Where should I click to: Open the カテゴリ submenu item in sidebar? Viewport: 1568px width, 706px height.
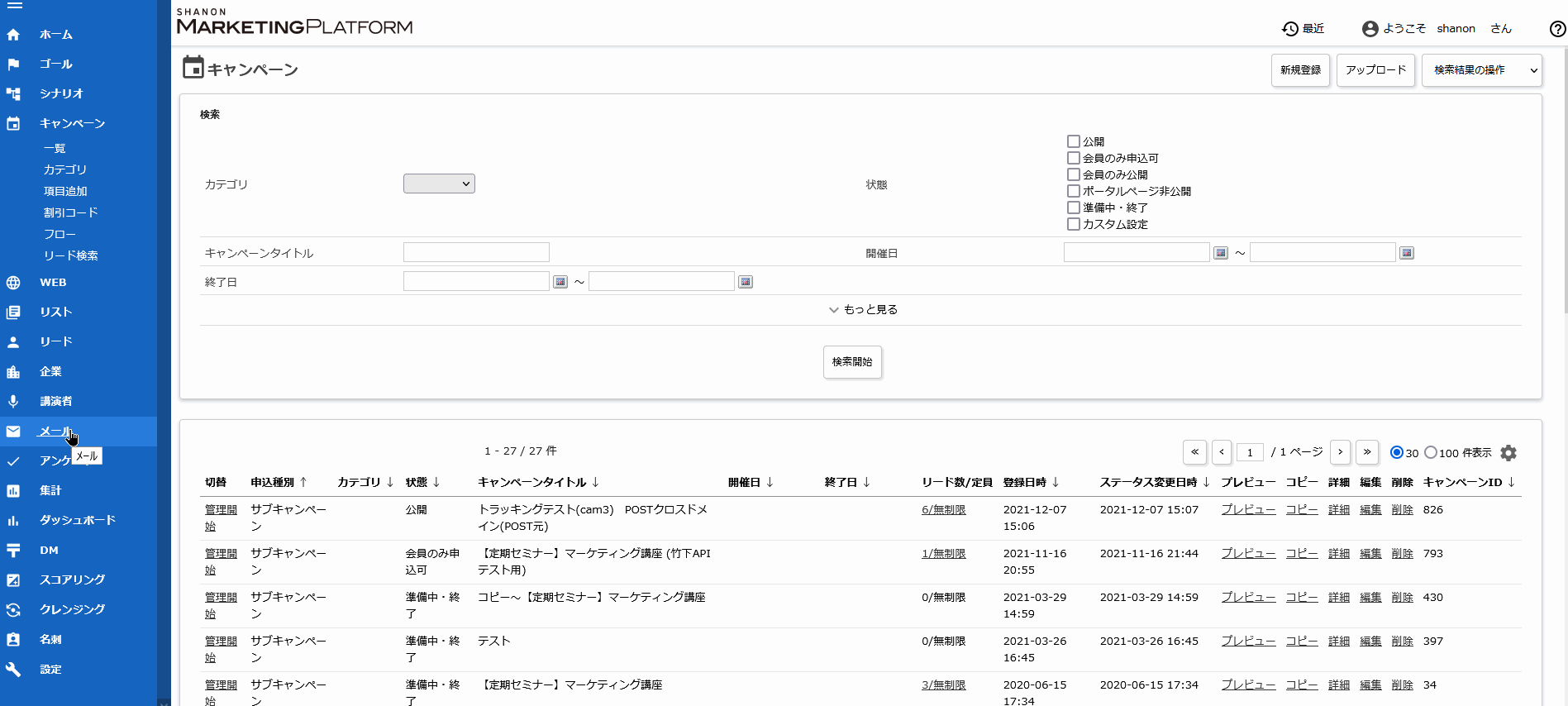pyautogui.click(x=65, y=169)
